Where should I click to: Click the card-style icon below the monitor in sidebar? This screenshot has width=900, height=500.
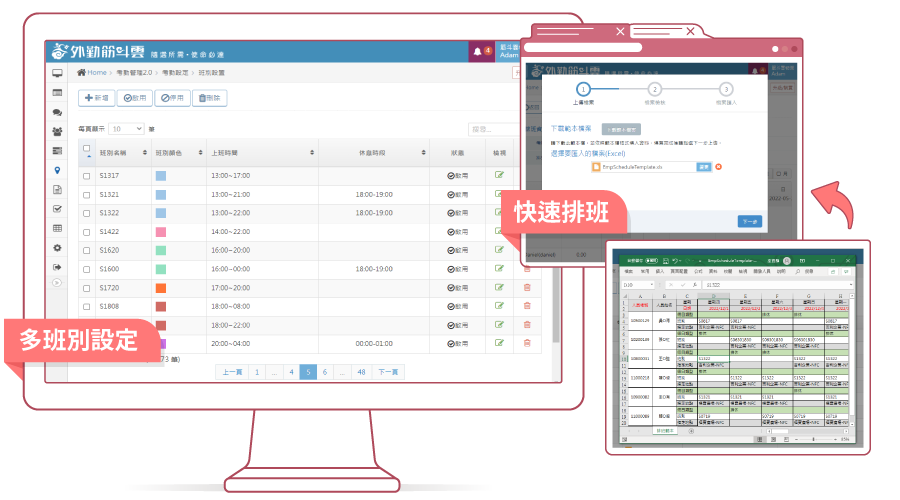click(57, 92)
